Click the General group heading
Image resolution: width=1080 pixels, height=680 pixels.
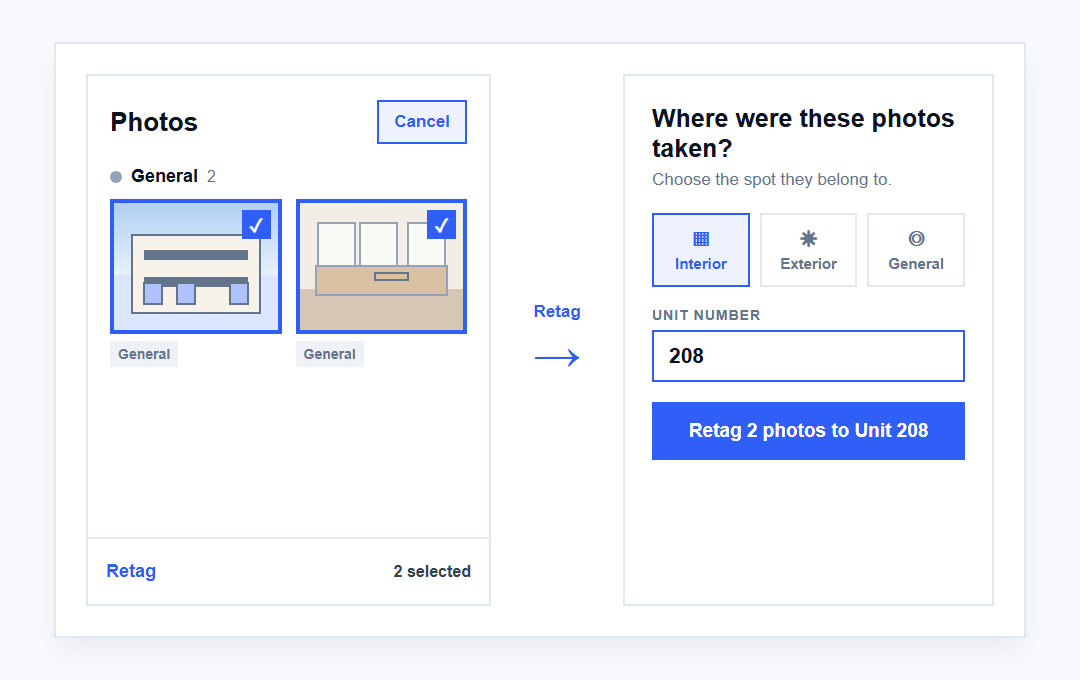click(x=164, y=176)
